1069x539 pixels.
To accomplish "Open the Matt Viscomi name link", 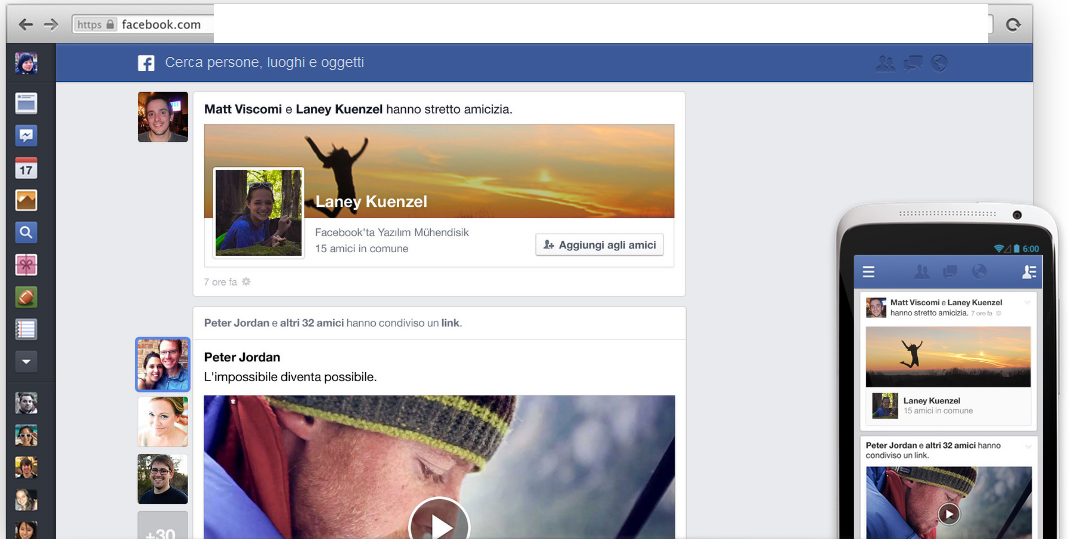I will pos(243,109).
